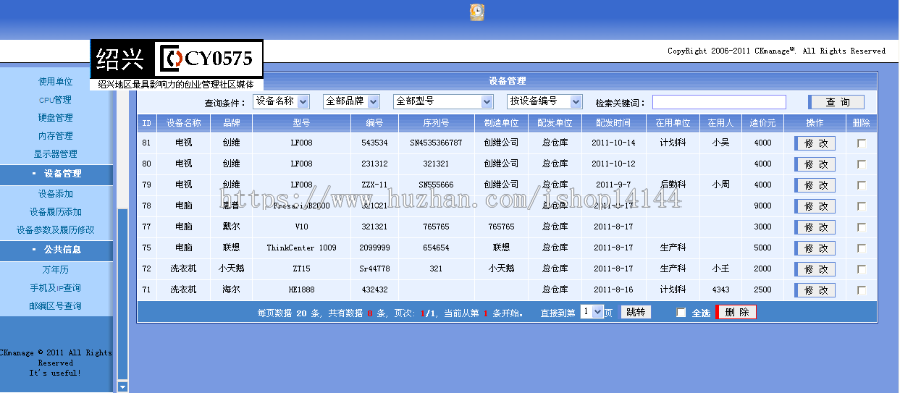Click the Sr44778 number cell

(374, 269)
